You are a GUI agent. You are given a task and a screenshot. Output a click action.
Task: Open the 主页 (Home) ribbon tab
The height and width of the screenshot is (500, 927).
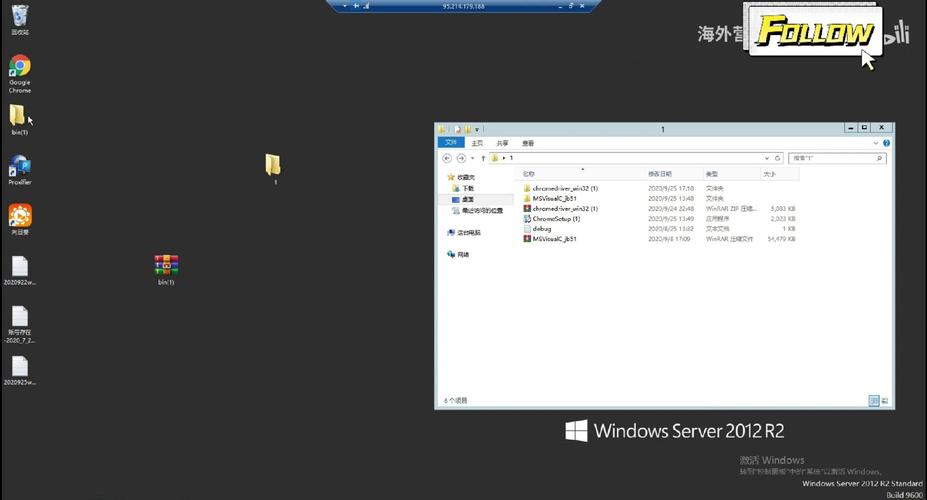pyautogui.click(x=477, y=143)
